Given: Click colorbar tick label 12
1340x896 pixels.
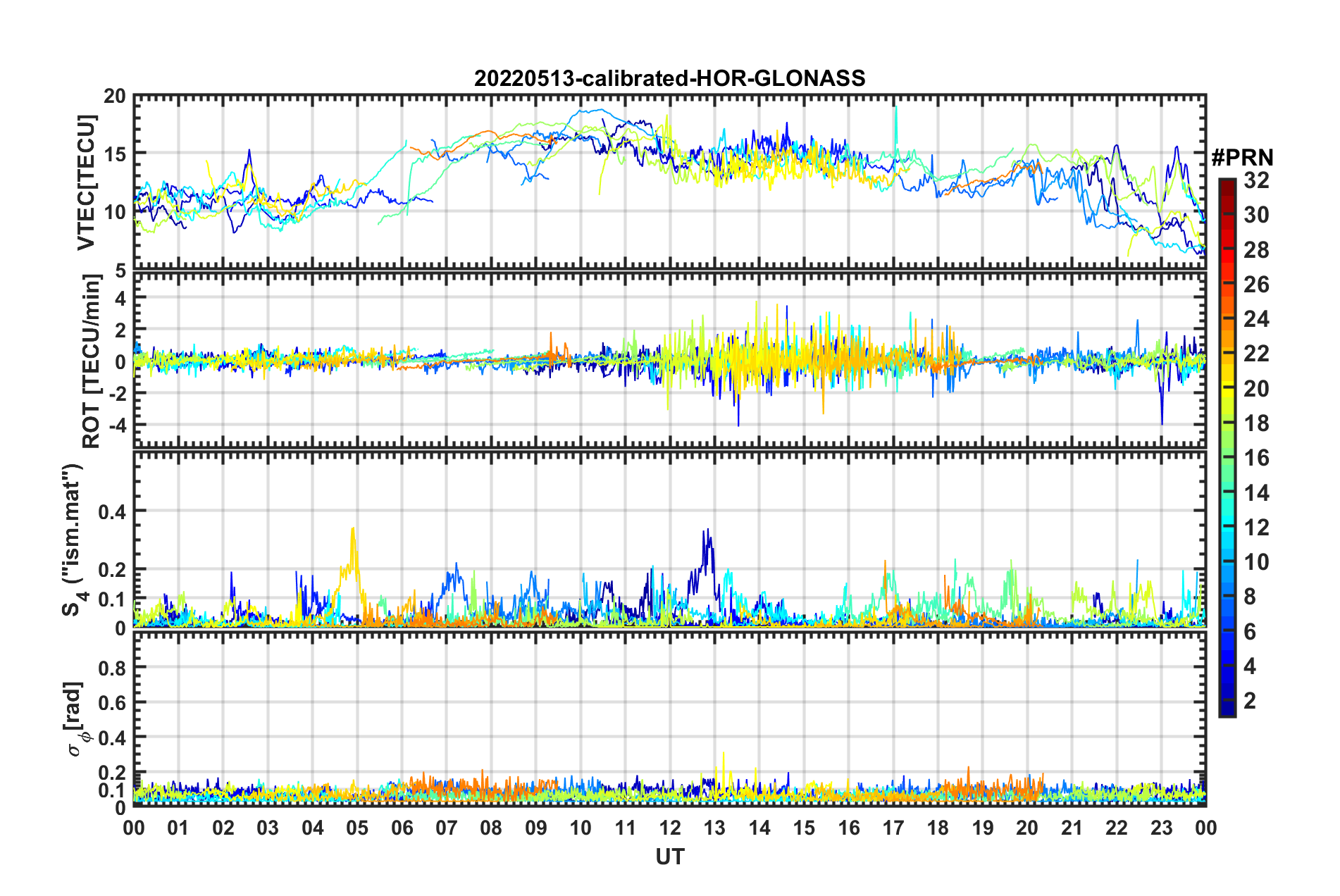Looking at the screenshot, I should click(1256, 528).
